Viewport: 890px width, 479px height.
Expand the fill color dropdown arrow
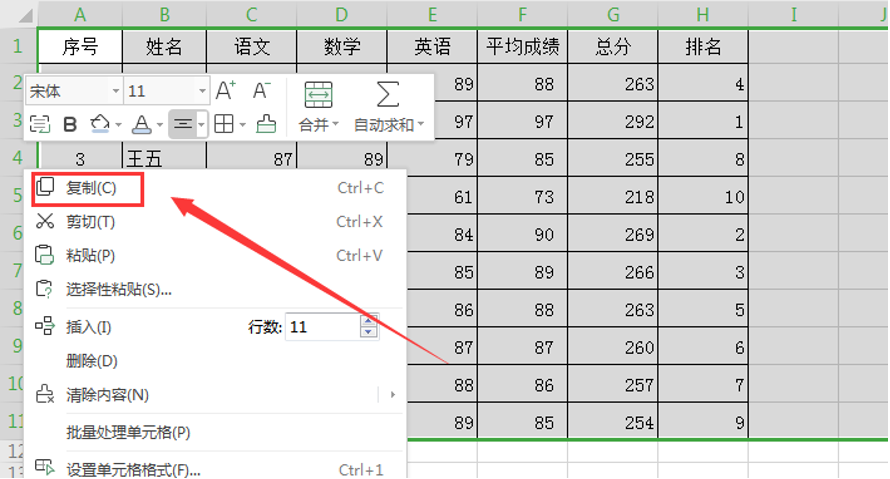(x=118, y=124)
